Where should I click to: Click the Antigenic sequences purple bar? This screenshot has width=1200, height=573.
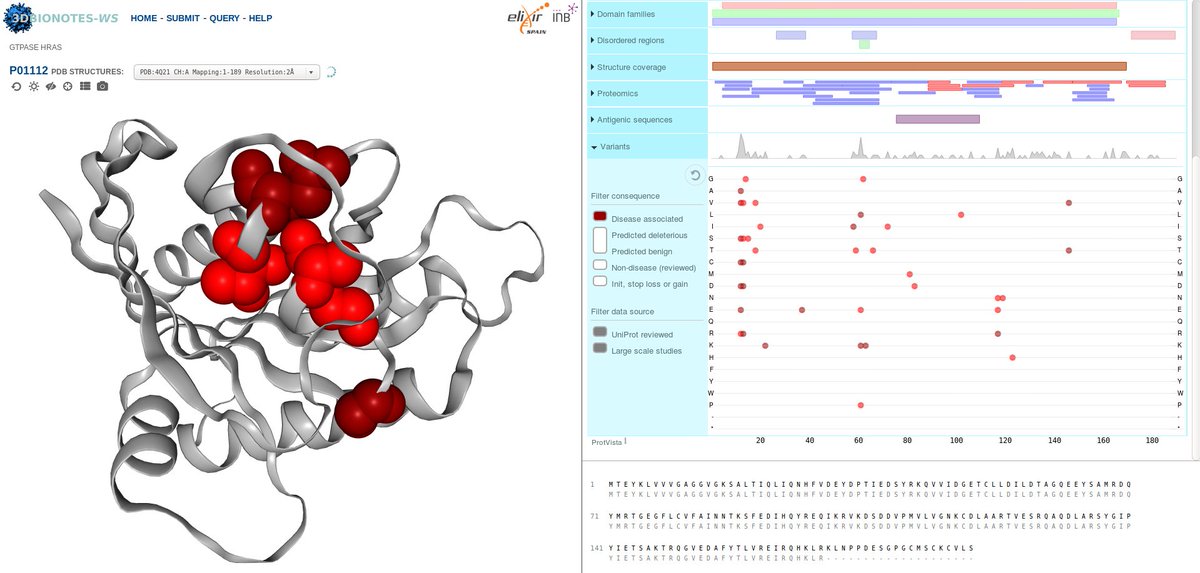click(937, 119)
